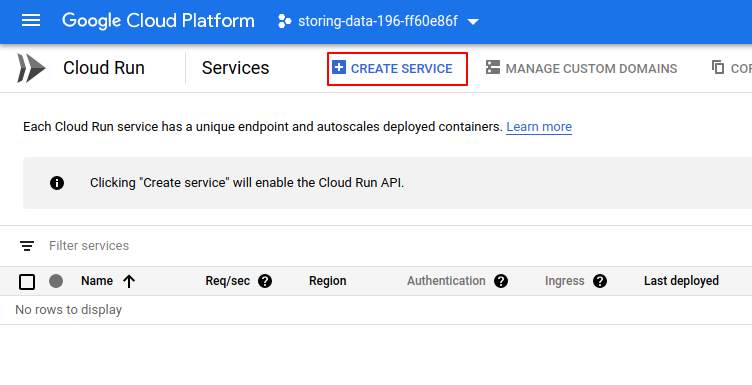This screenshot has width=752, height=385.
Task: Open MANAGE CUSTOM DOMAINS
Action: point(581,69)
